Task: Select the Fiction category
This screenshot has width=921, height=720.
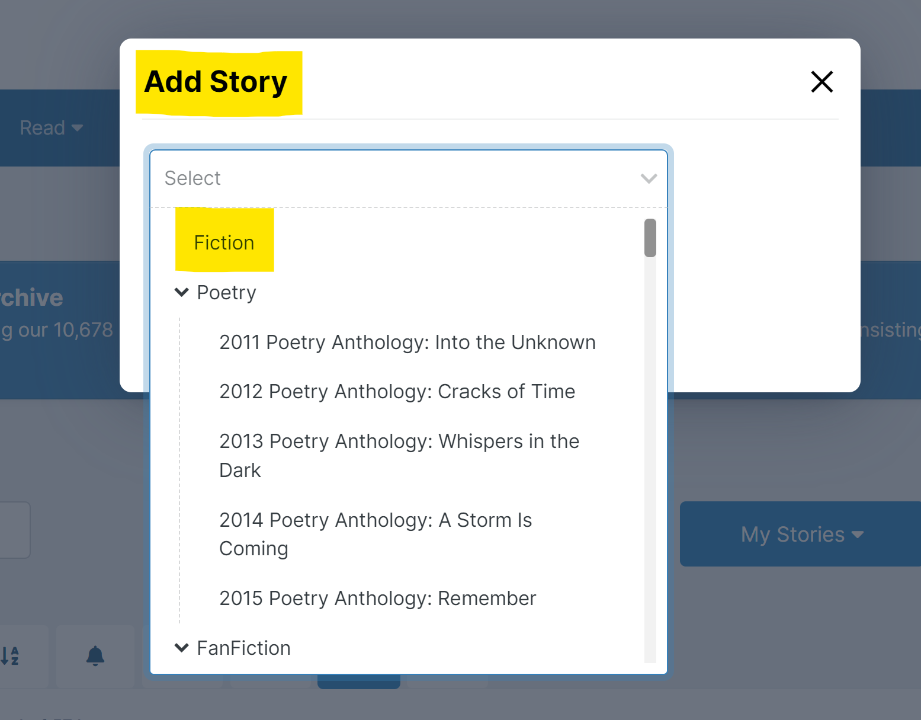Action: coord(224,242)
